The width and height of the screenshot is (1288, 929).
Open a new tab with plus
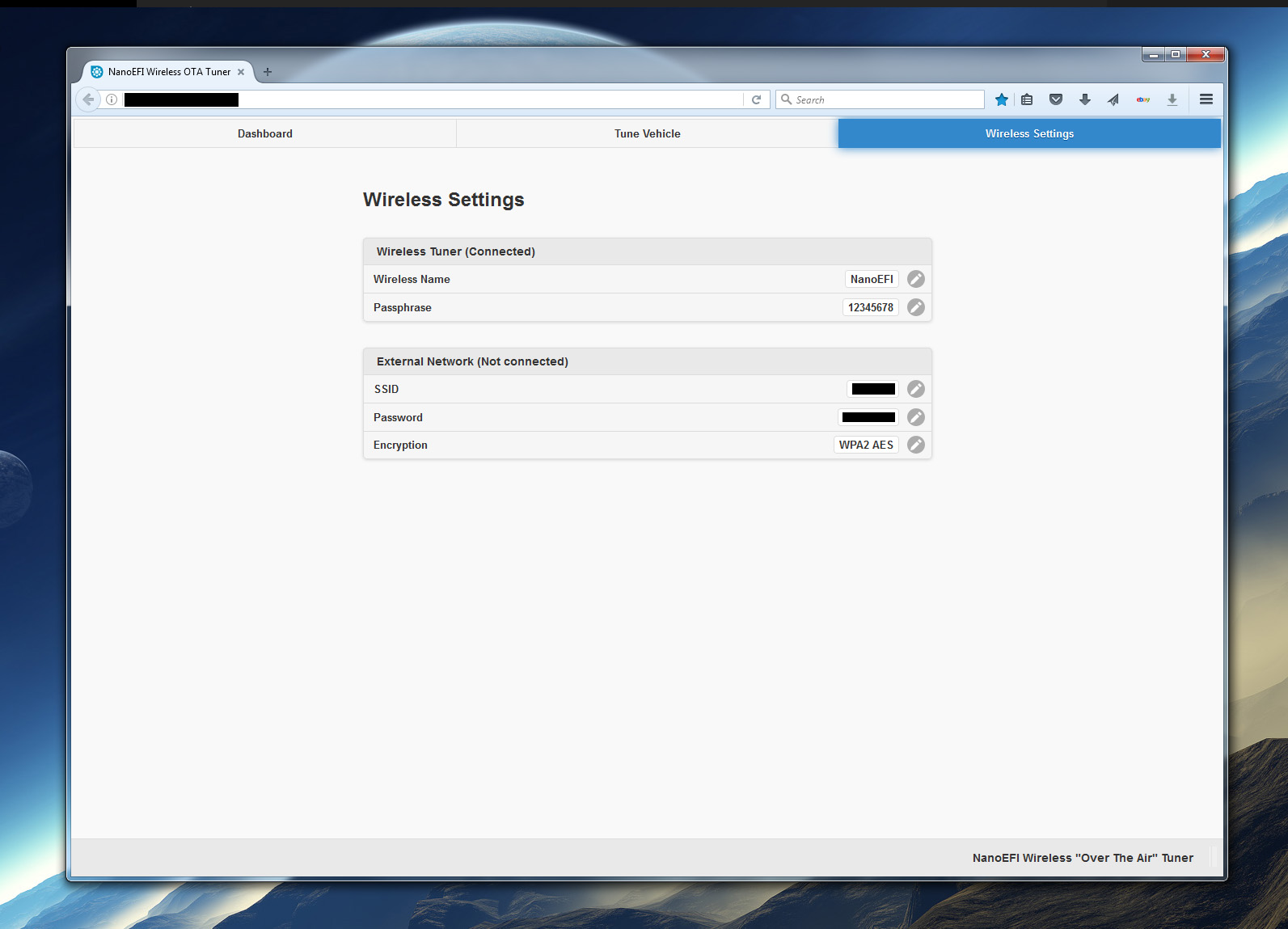pyautogui.click(x=268, y=72)
